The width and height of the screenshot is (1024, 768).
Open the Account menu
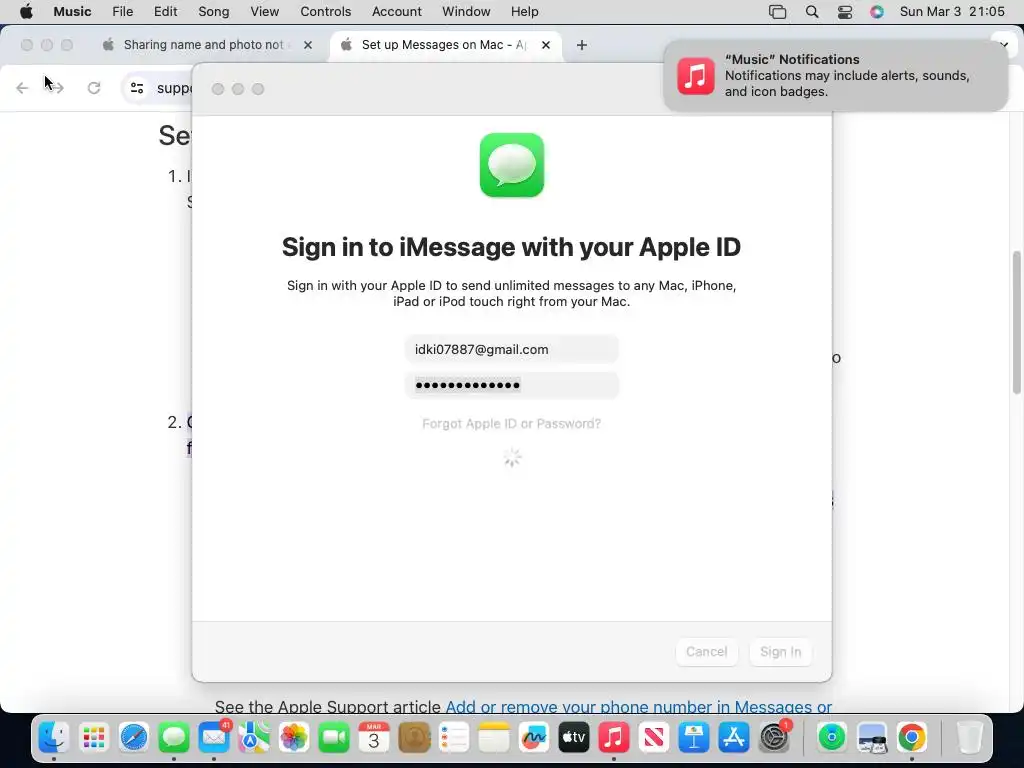pos(396,12)
